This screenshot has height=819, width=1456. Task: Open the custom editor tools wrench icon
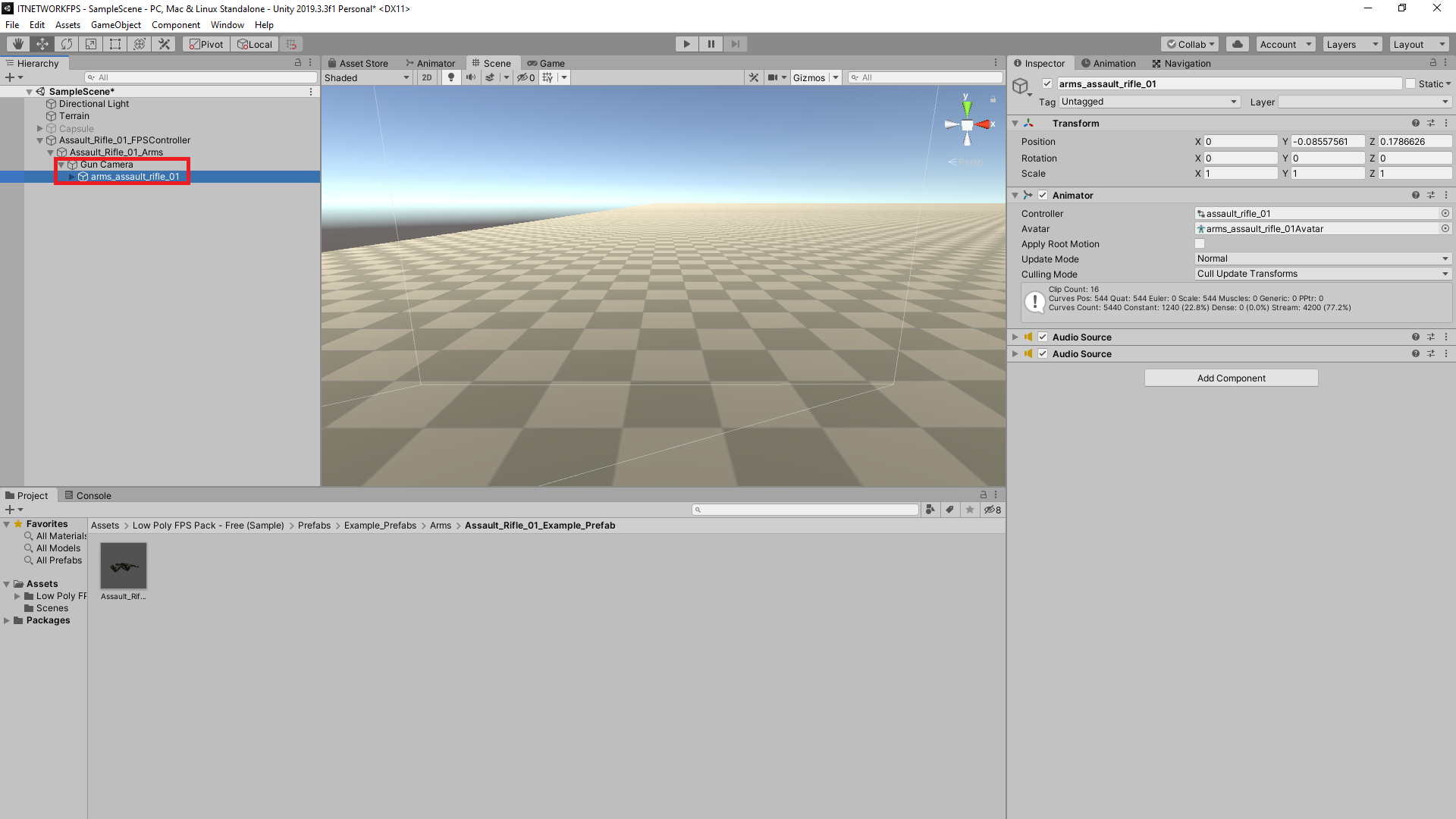[164, 43]
